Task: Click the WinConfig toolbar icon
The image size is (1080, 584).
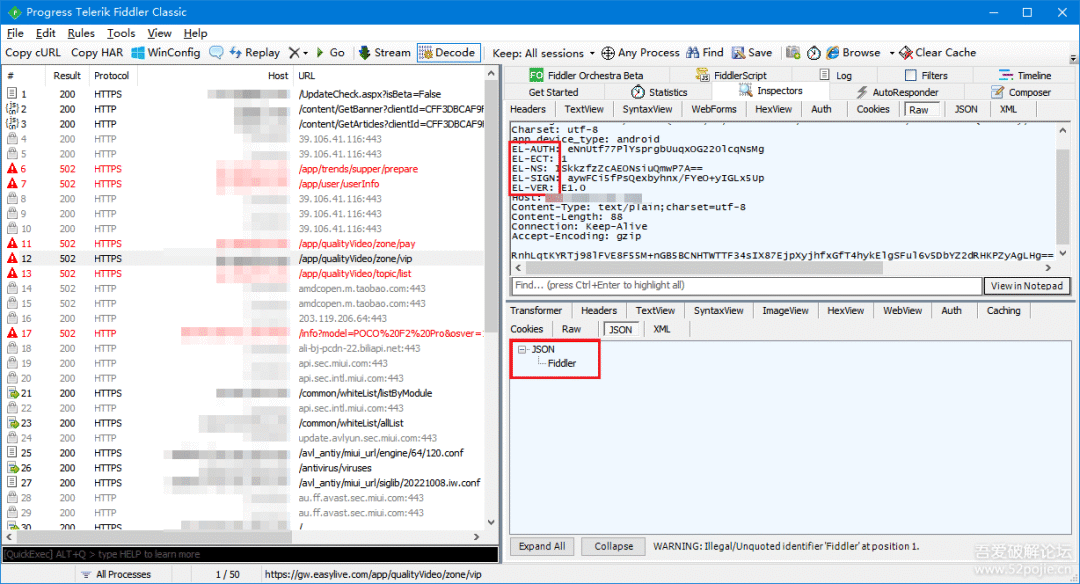Action: click(138, 52)
